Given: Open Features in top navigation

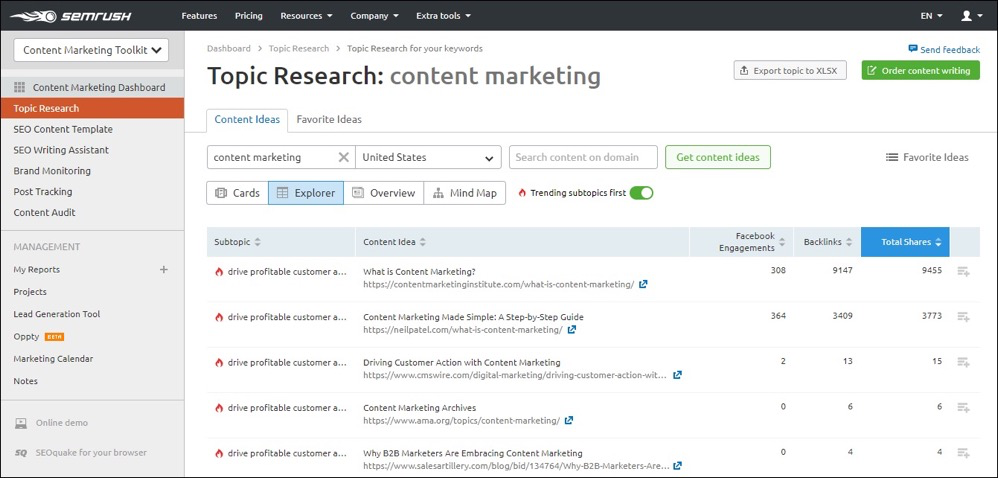Looking at the screenshot, I should point(199,15).
